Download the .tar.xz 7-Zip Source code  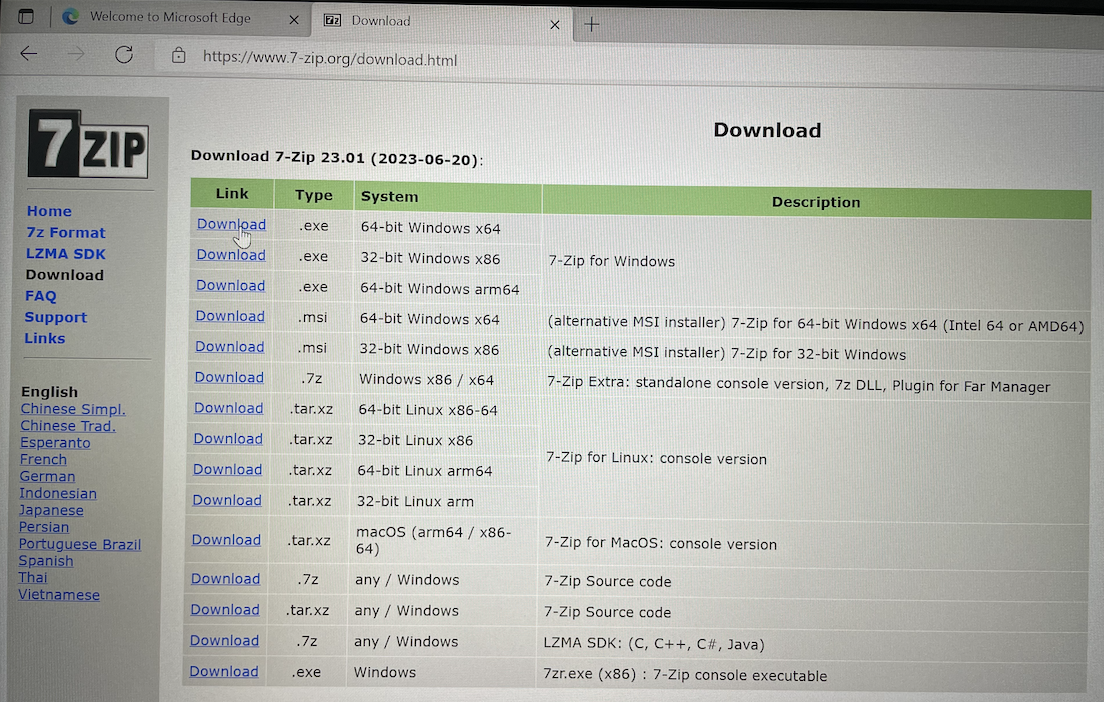[225, 610]
